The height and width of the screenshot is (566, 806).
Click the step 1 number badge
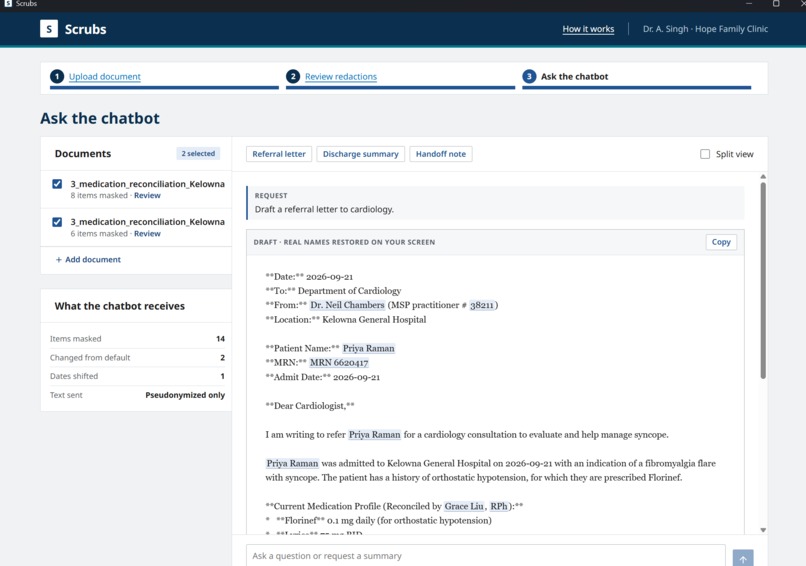57,77
